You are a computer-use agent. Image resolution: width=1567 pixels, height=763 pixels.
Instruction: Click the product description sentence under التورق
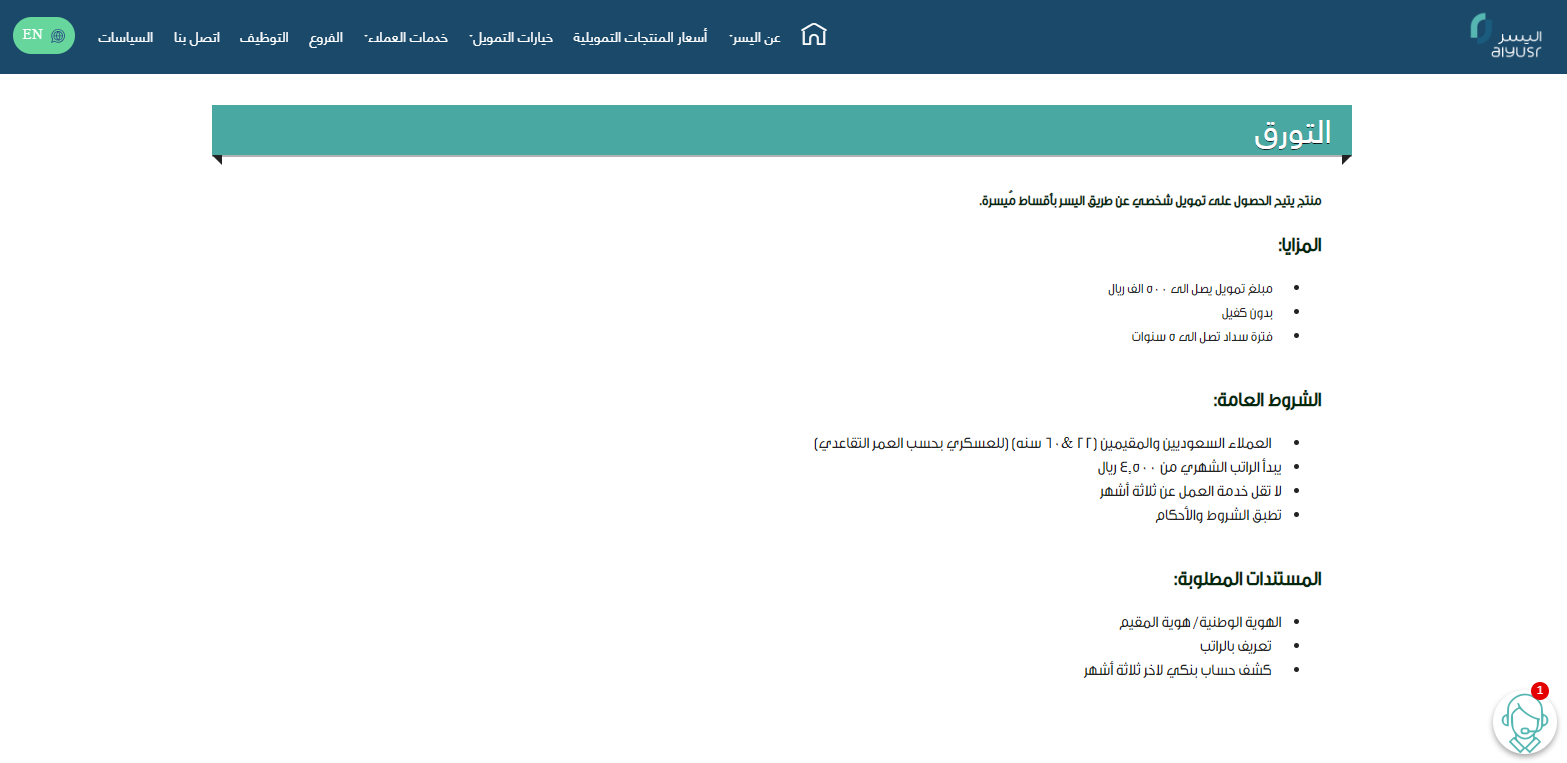click(x=1150, y=201)
